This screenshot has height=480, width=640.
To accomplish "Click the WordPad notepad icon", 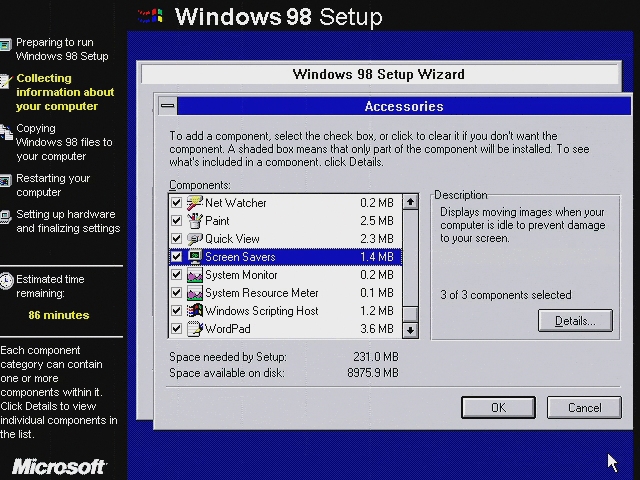I will [195, 329].
